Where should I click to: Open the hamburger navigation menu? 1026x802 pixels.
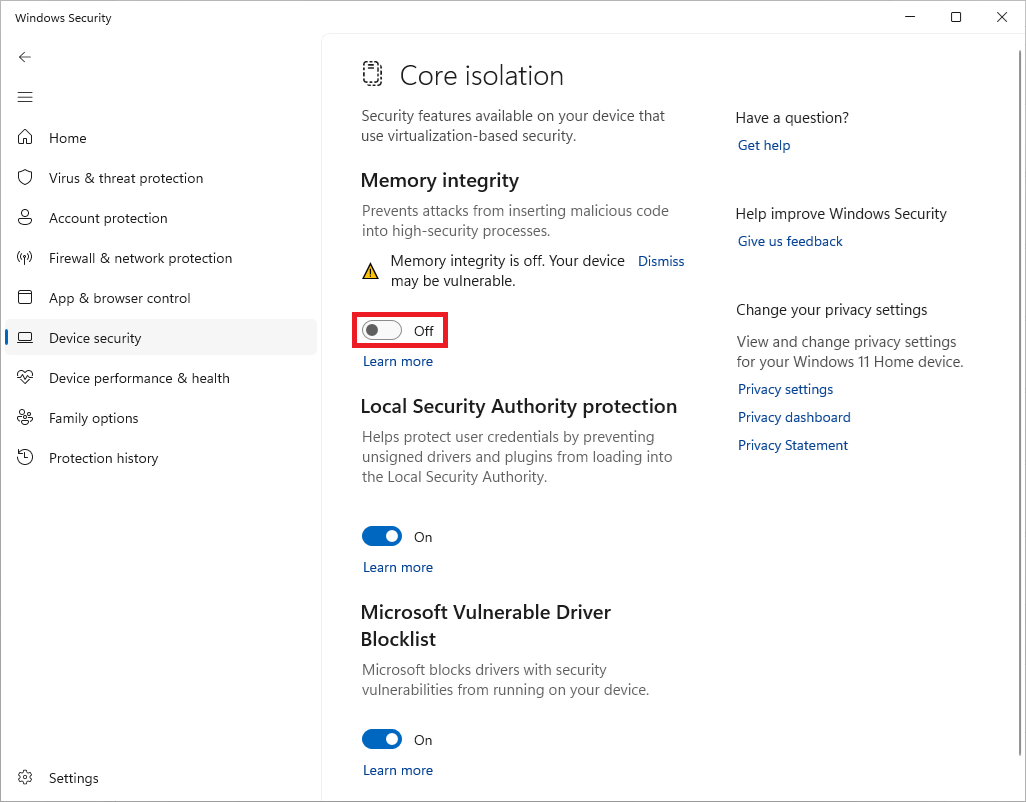(x=25, y=97)
